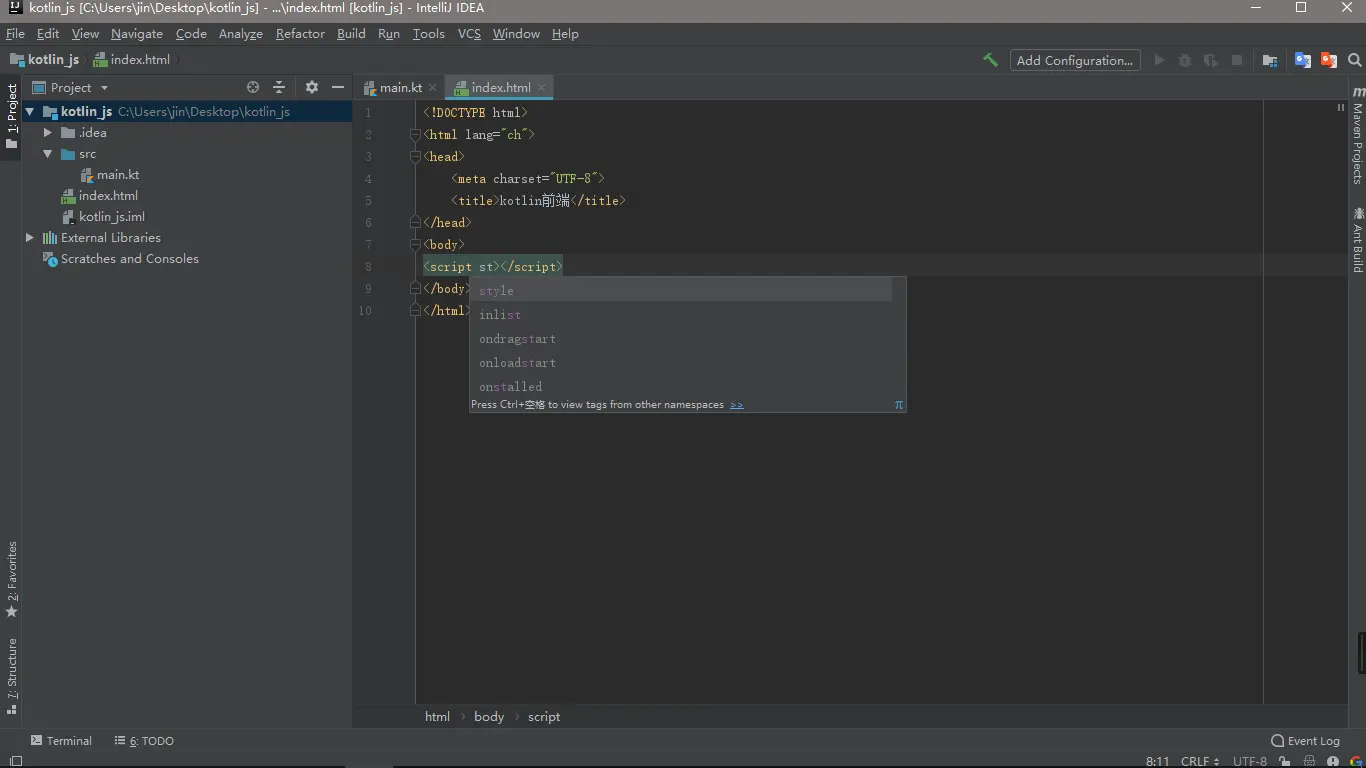
Task: Open the Navigate menu
Action: click(137, 34)
